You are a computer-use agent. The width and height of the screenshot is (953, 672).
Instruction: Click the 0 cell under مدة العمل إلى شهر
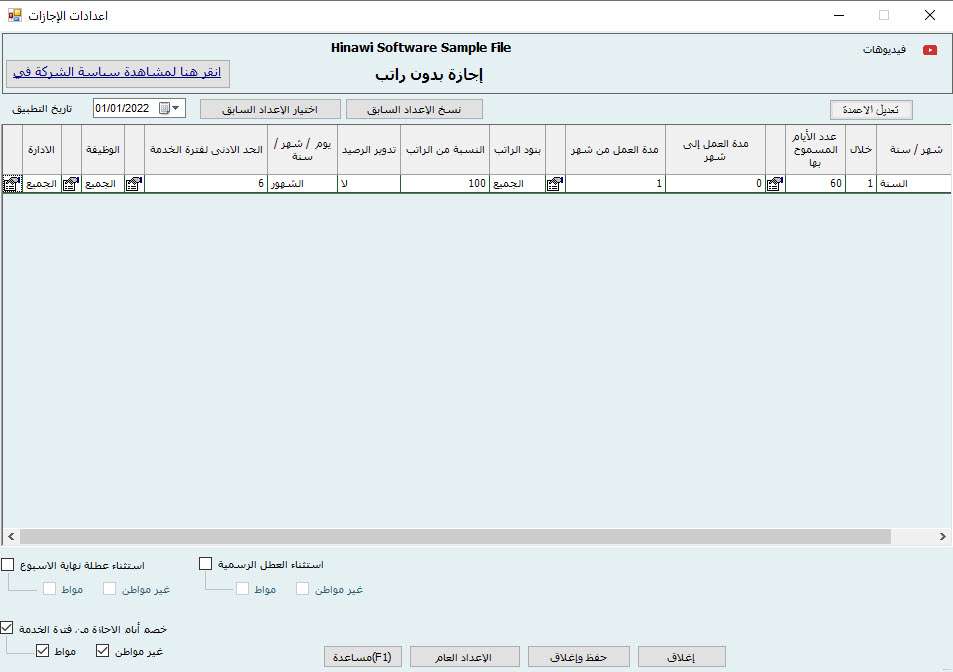pyautogui.click(x=715, y=183)
